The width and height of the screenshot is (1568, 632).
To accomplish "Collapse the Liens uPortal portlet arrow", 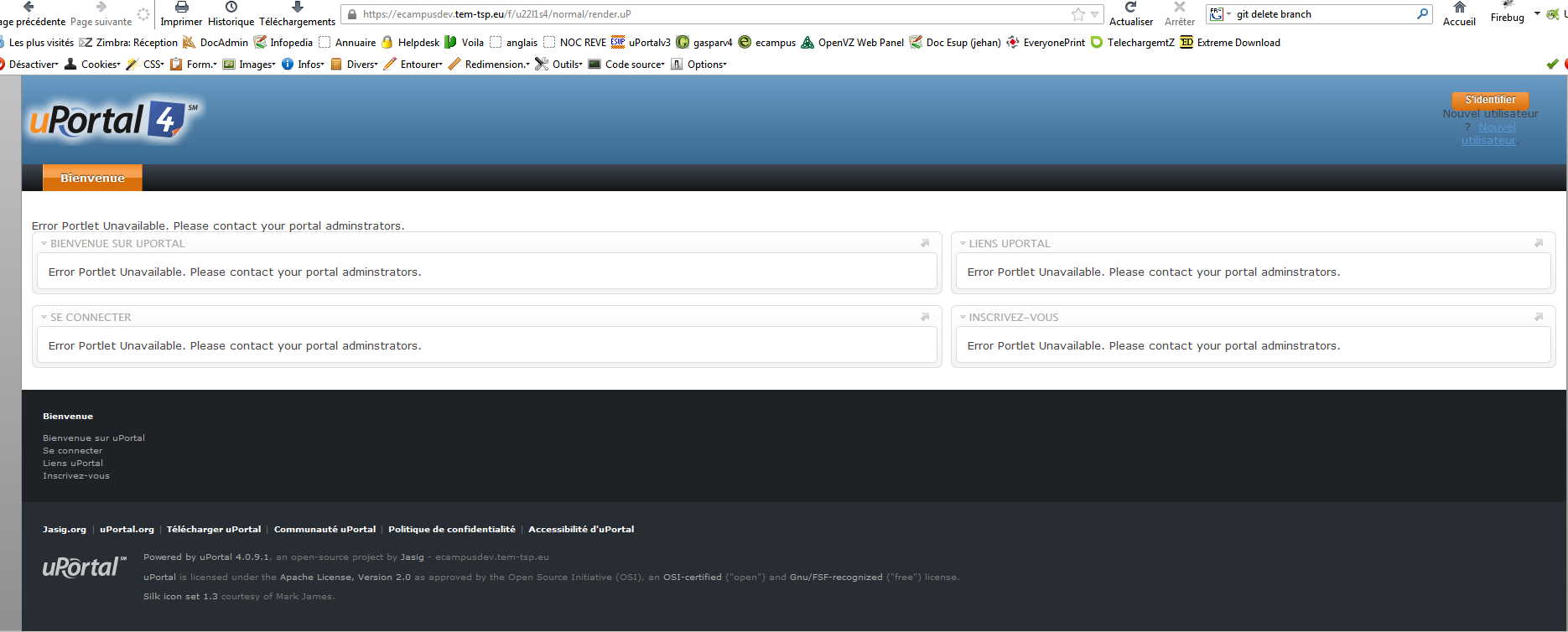I will pos(963,244).
